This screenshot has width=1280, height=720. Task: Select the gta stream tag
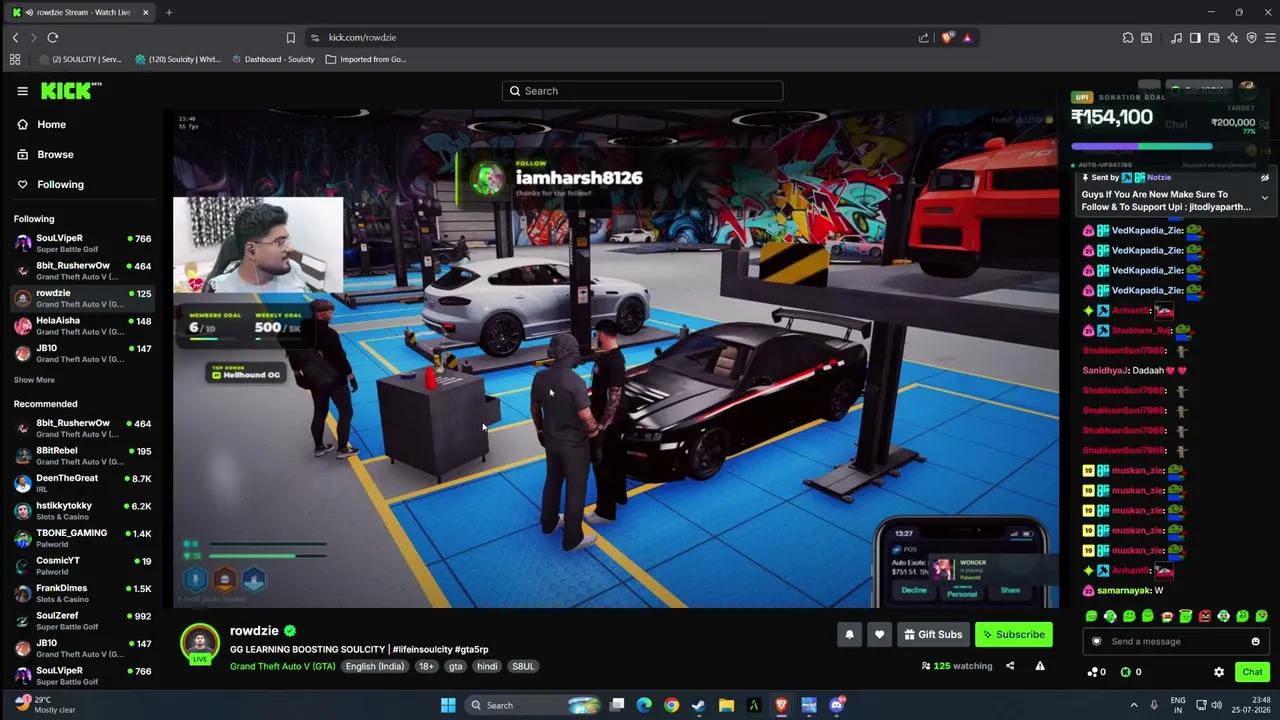(x=456, y=667)
